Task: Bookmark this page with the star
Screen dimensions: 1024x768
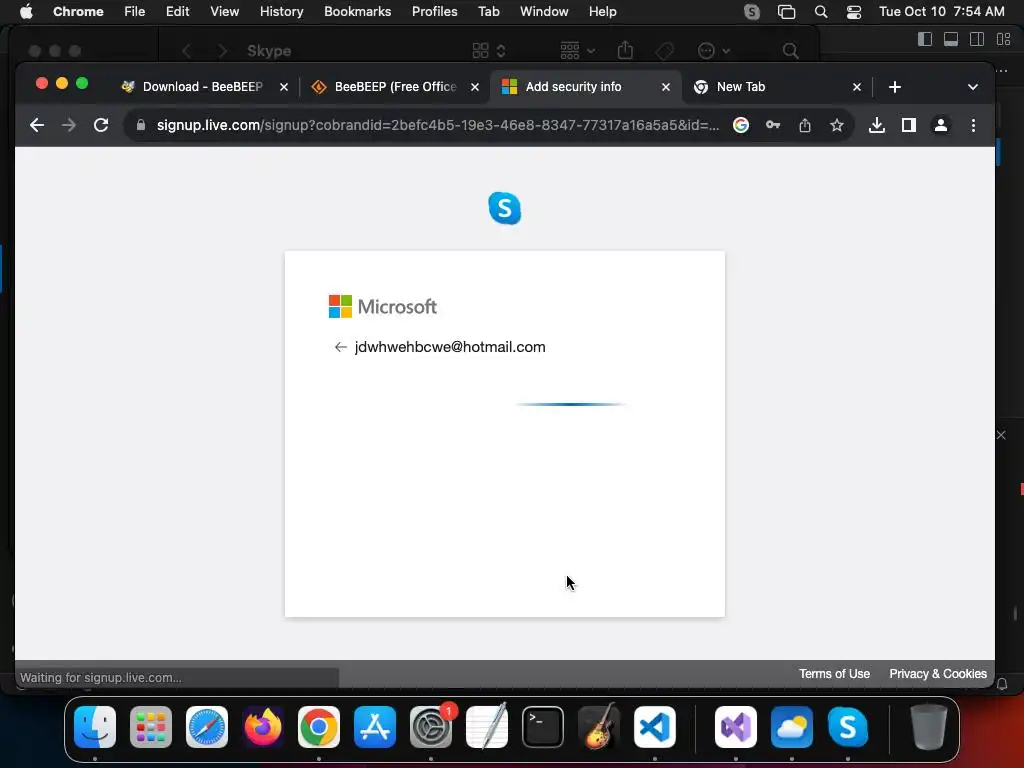Action: click(x=837, y=125)
